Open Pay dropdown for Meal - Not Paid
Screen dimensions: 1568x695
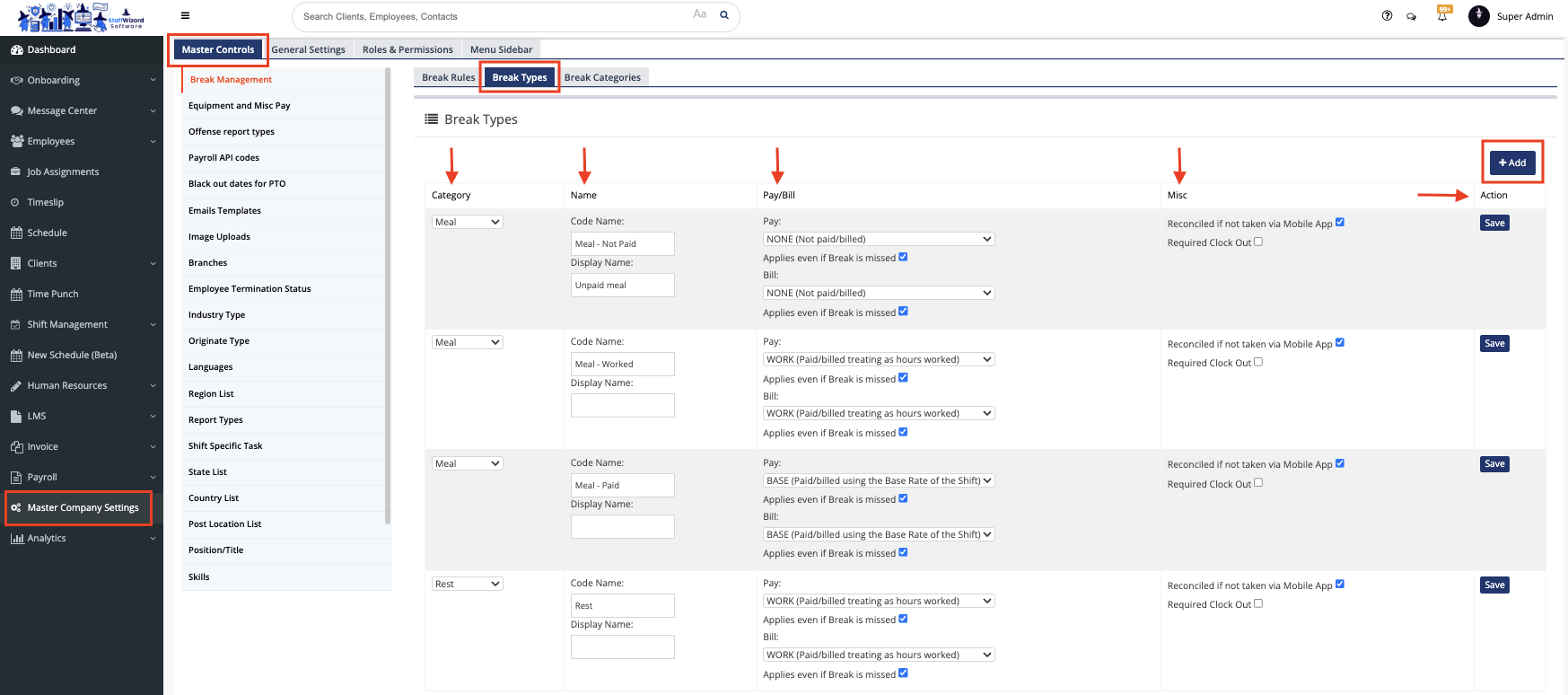878,239
